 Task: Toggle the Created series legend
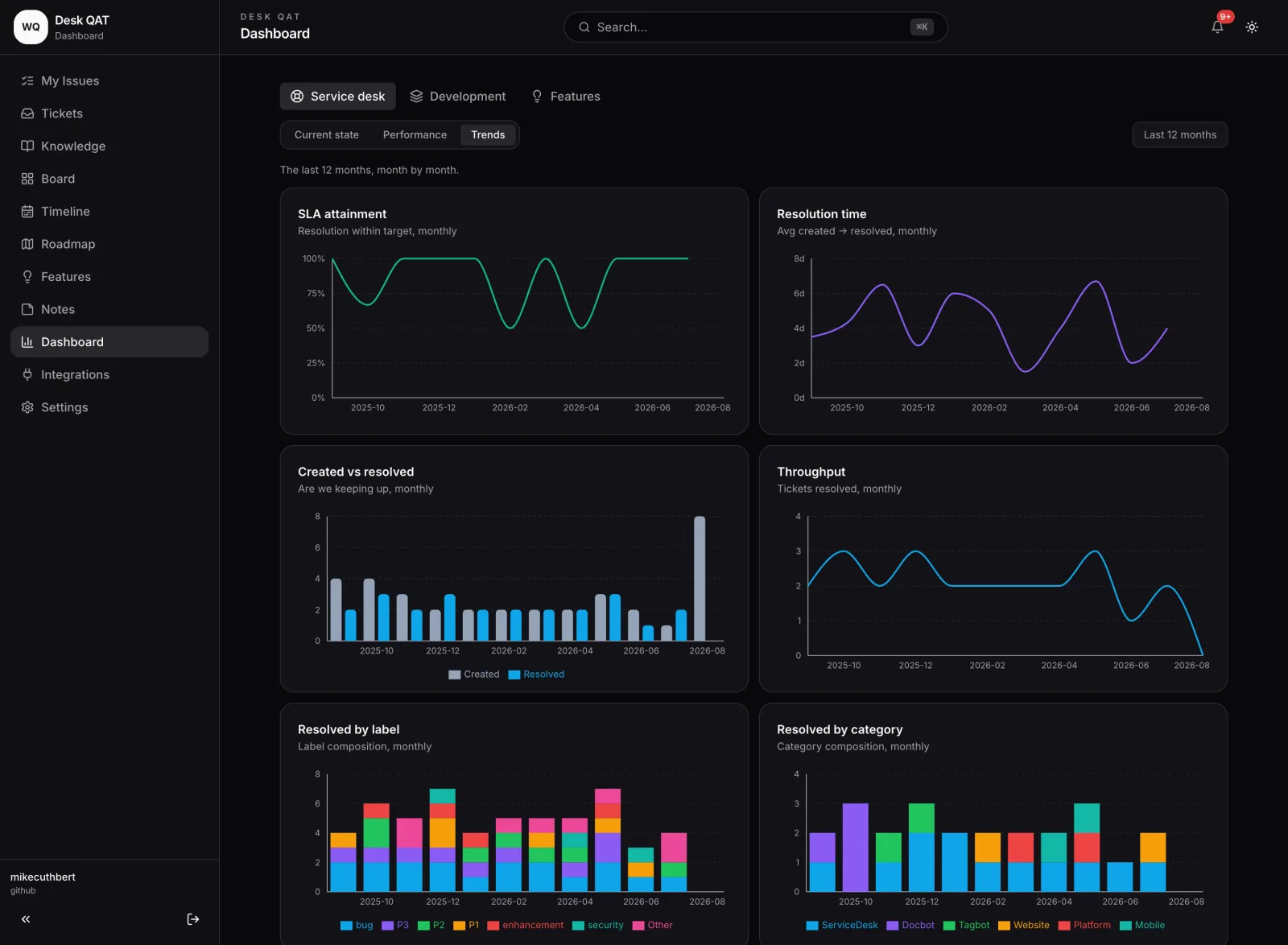click(x=474, y=675)
